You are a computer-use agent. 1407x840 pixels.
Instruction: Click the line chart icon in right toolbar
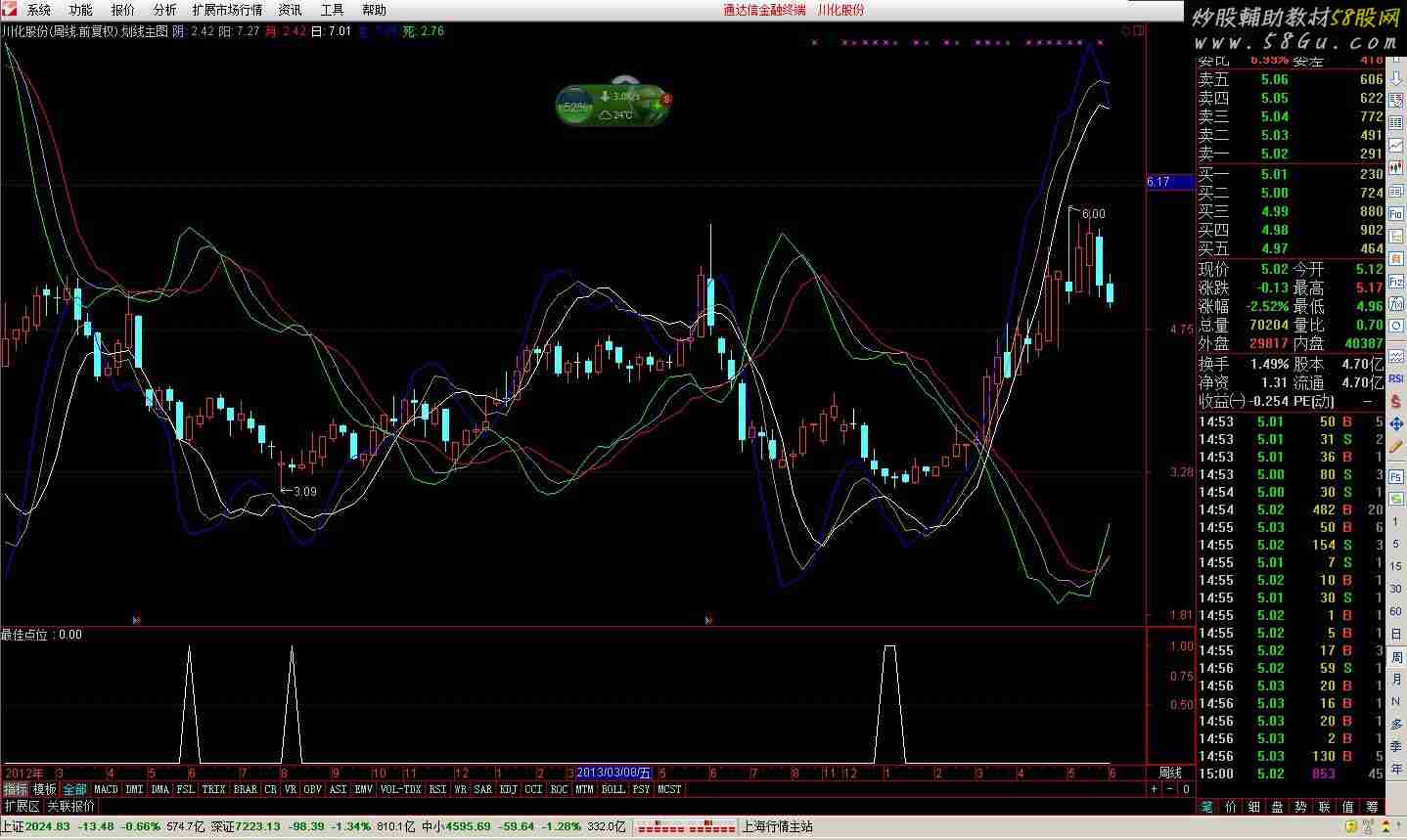(1396, 145)
